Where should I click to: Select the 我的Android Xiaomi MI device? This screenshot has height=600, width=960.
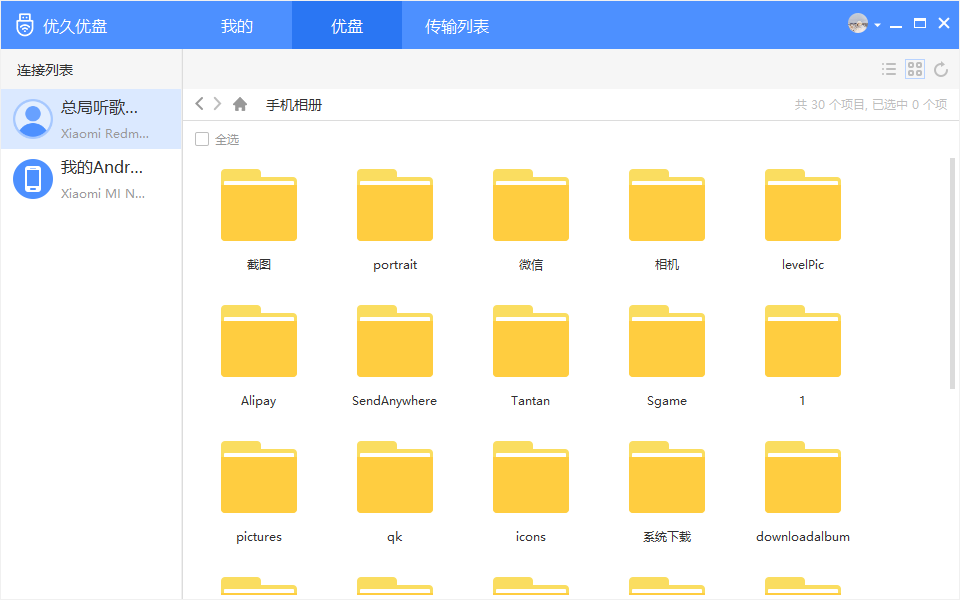coord(90,179)
